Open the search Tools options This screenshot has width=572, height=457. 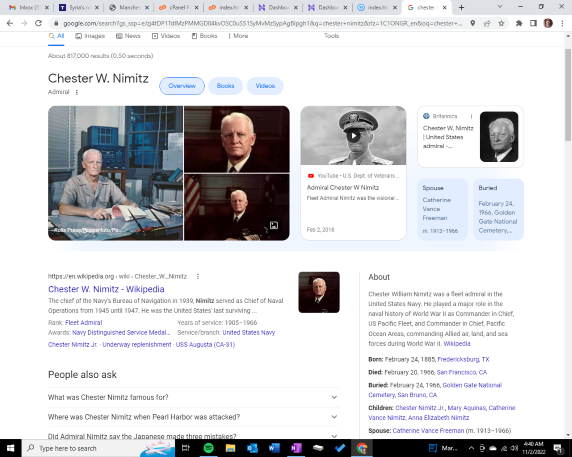[332, 36]
